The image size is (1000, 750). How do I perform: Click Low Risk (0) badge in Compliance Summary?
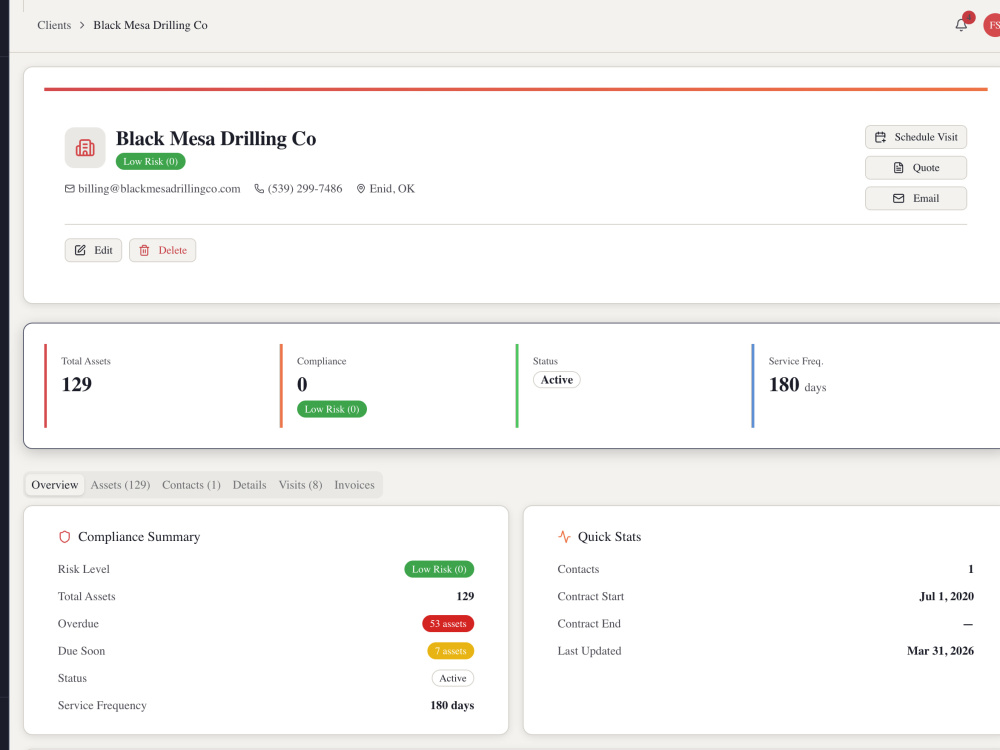coord(439,569)
